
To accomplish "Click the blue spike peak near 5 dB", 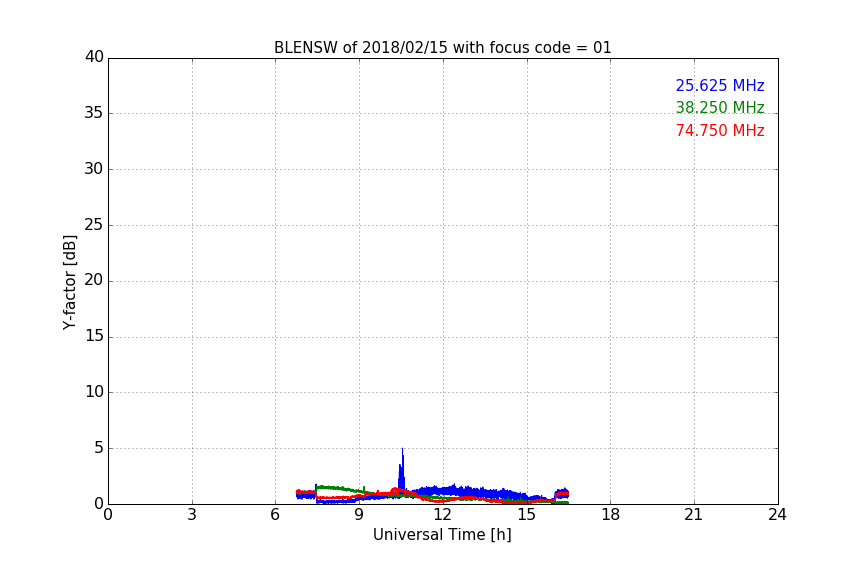I will point(402,450).
